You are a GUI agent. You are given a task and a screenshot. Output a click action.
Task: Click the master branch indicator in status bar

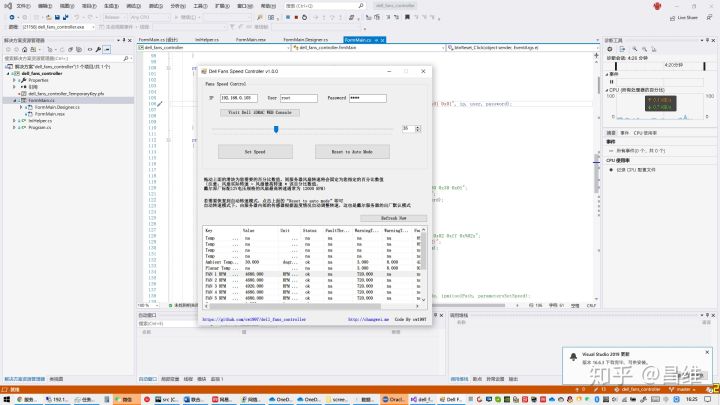click(x=681, y=389)
